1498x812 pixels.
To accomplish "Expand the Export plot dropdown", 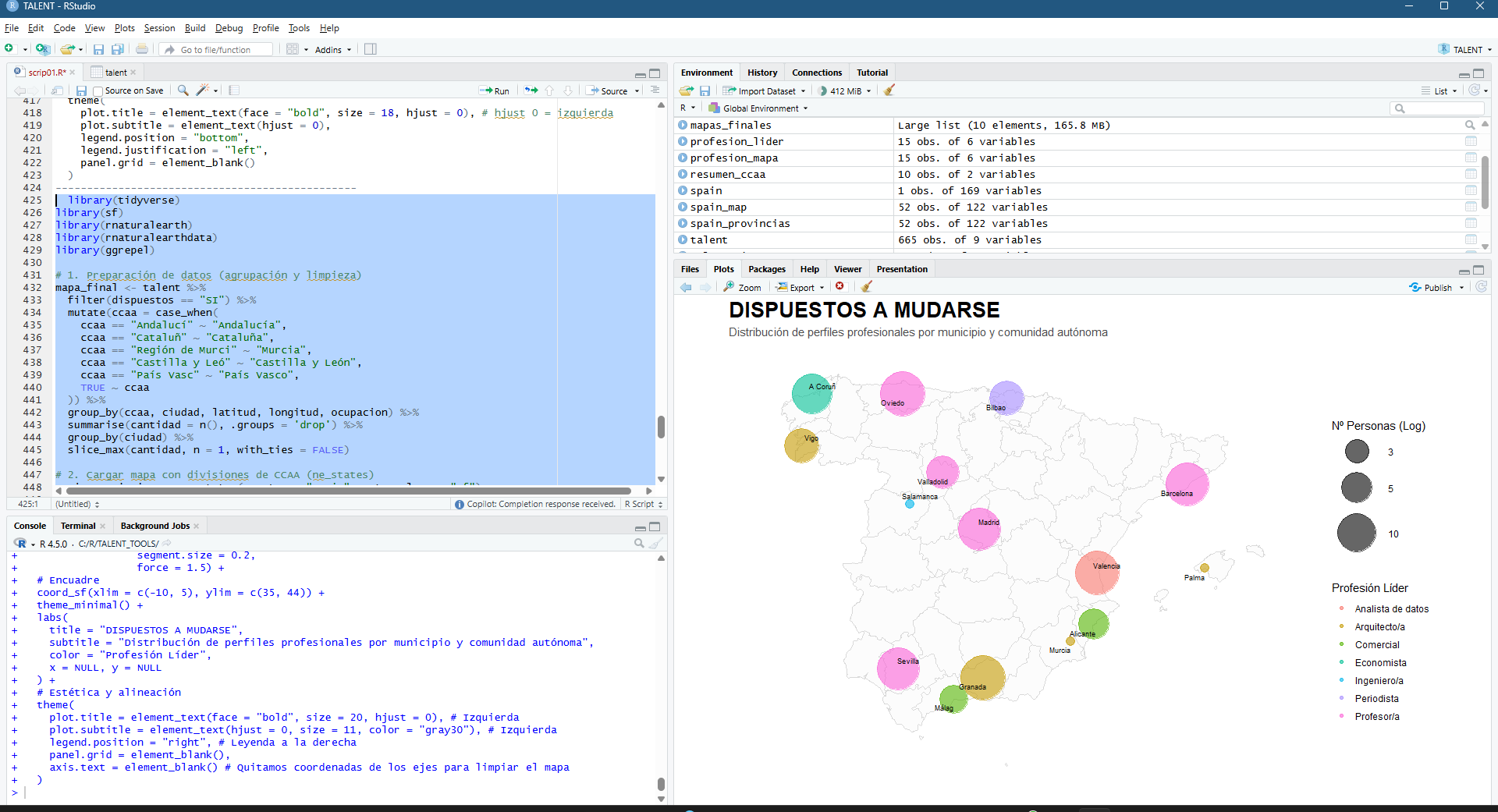I will pos(800,288).
